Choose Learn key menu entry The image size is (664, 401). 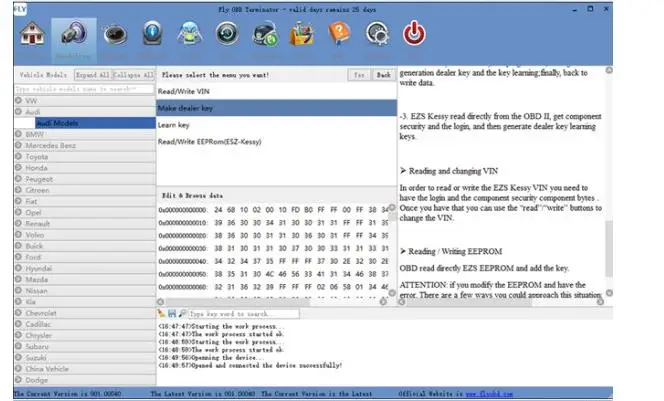[x=277, y=125]
